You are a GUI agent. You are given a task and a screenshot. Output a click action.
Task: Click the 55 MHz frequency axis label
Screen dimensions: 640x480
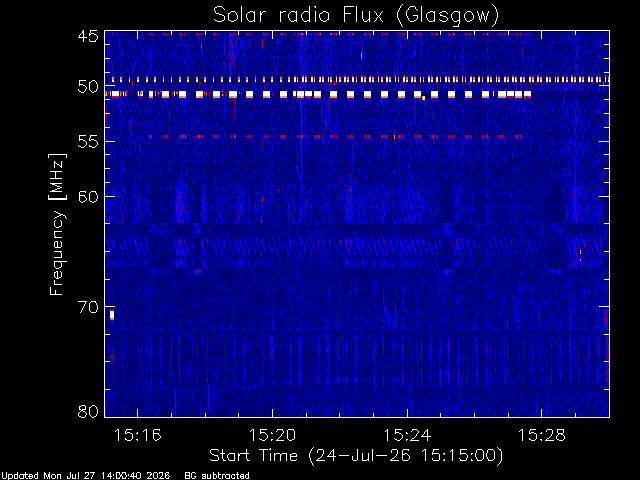88,142
